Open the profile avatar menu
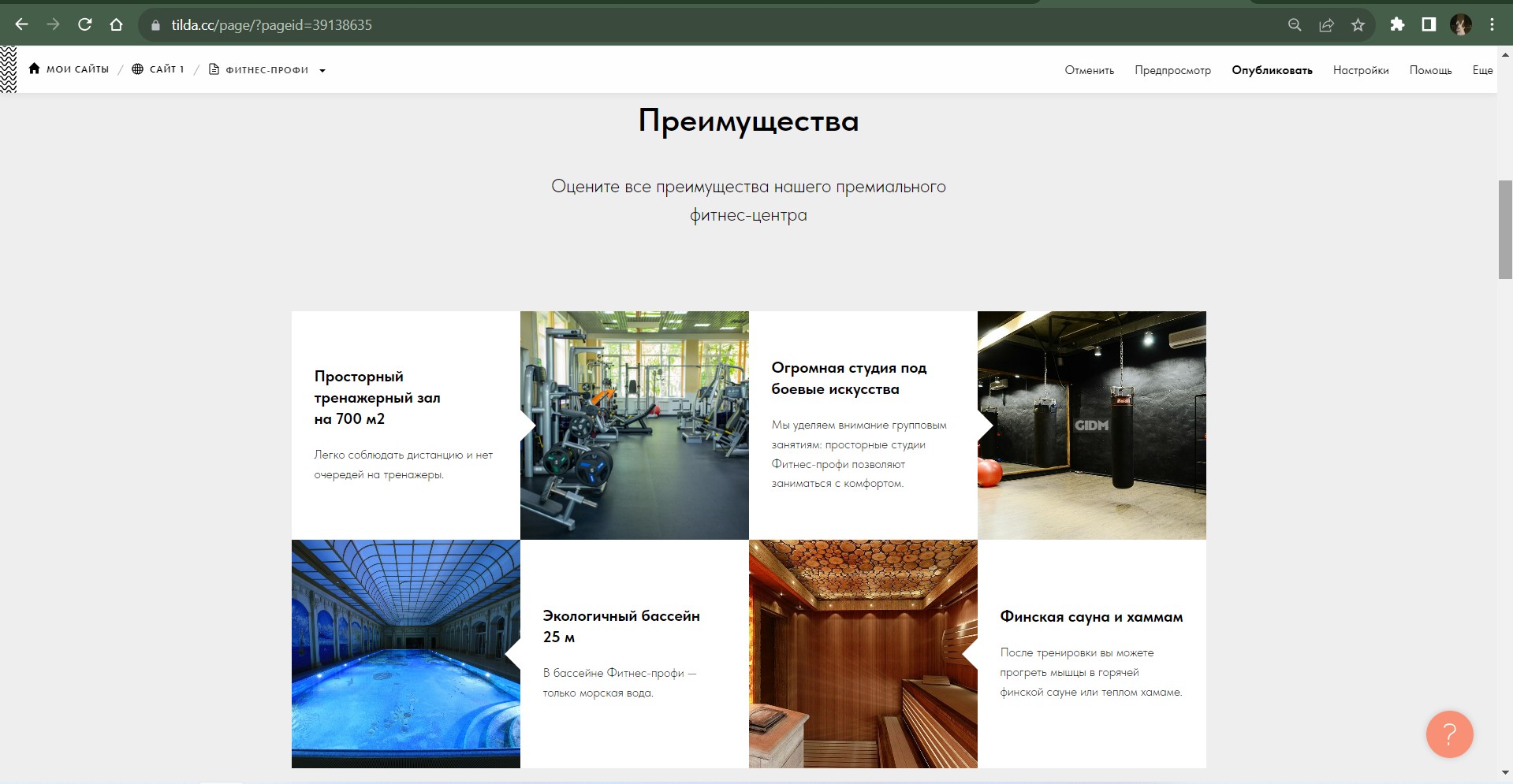This screenshot has height=784, width=1513. pyautogui.click(x=1461, y=24)
